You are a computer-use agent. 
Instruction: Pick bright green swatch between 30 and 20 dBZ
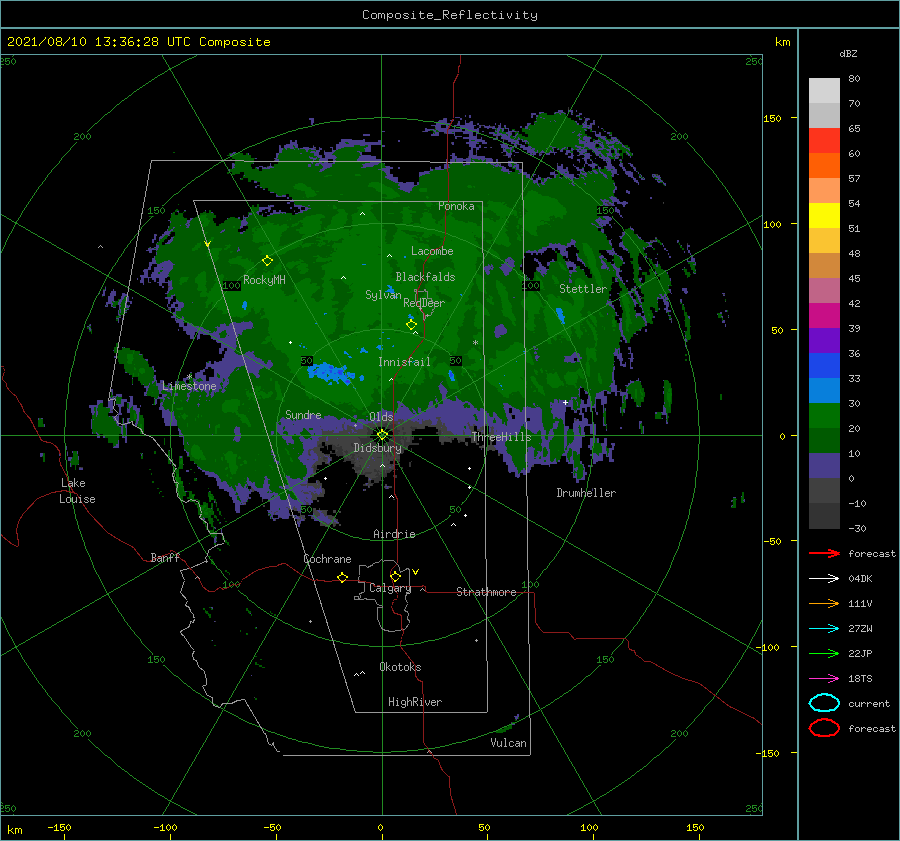tap(824, 416)
